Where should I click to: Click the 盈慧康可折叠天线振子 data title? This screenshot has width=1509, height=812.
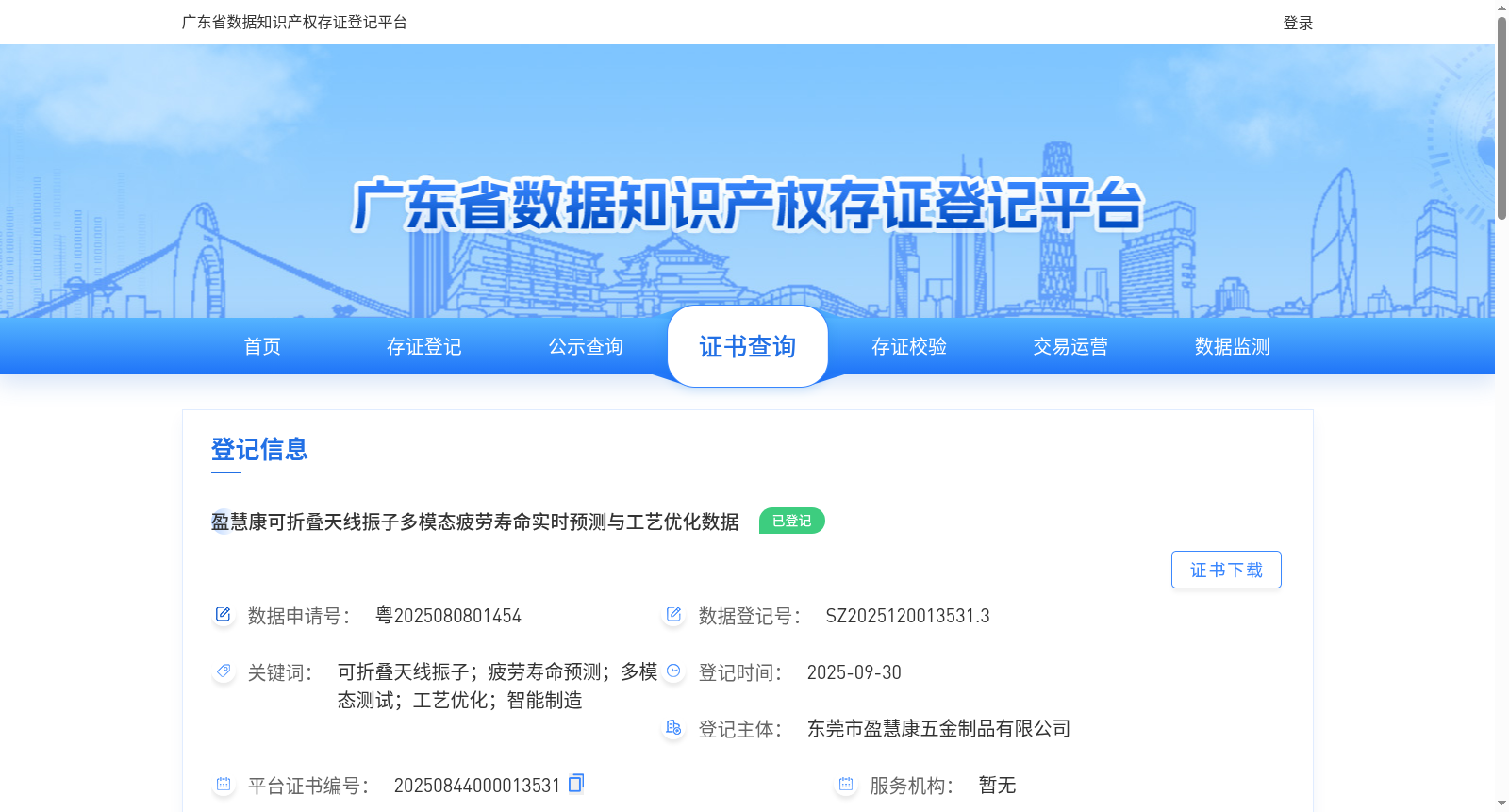[x=474, y=522]
